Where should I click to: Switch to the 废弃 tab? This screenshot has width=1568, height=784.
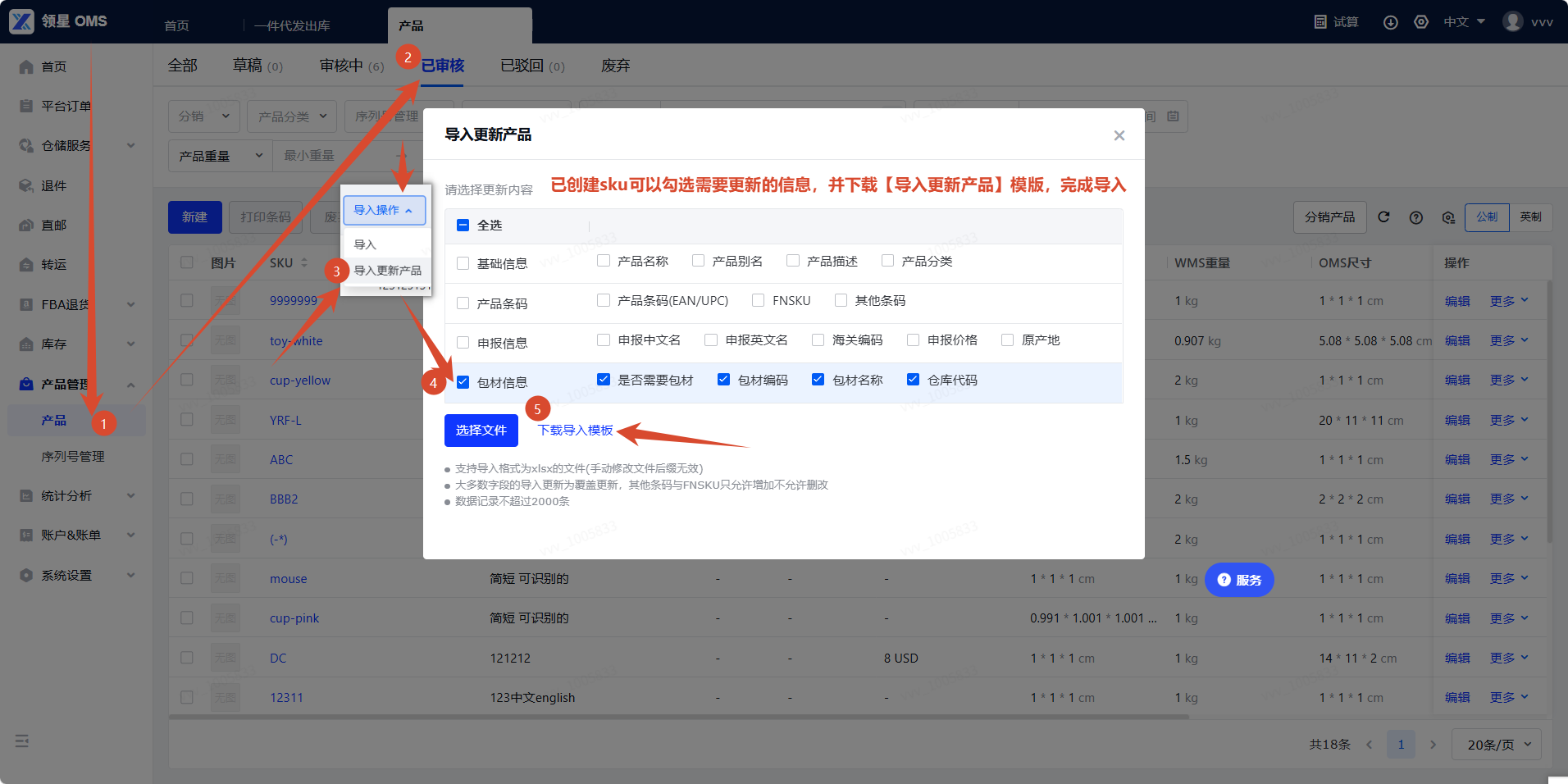click(x=616, y=66)
